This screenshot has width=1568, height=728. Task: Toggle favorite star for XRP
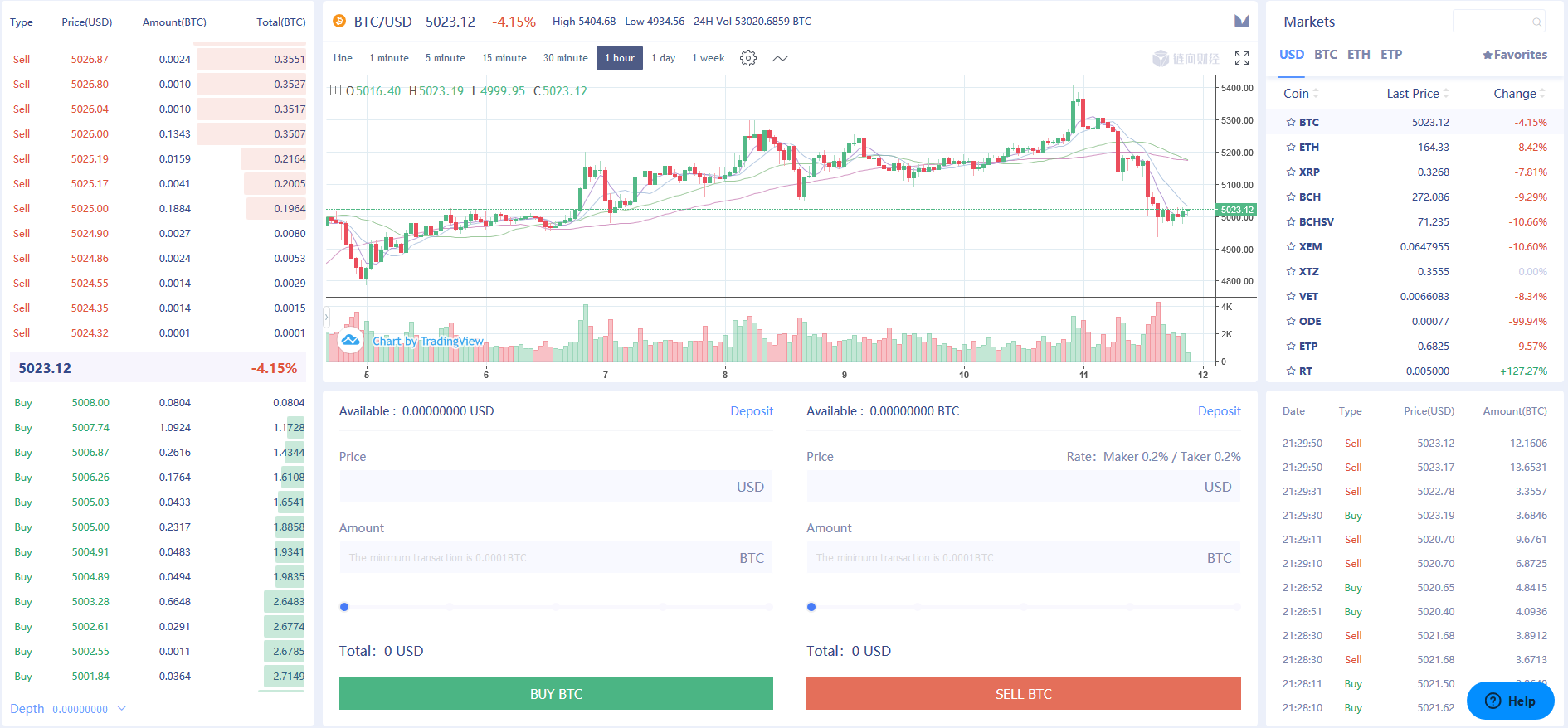tap(1291, 172)
